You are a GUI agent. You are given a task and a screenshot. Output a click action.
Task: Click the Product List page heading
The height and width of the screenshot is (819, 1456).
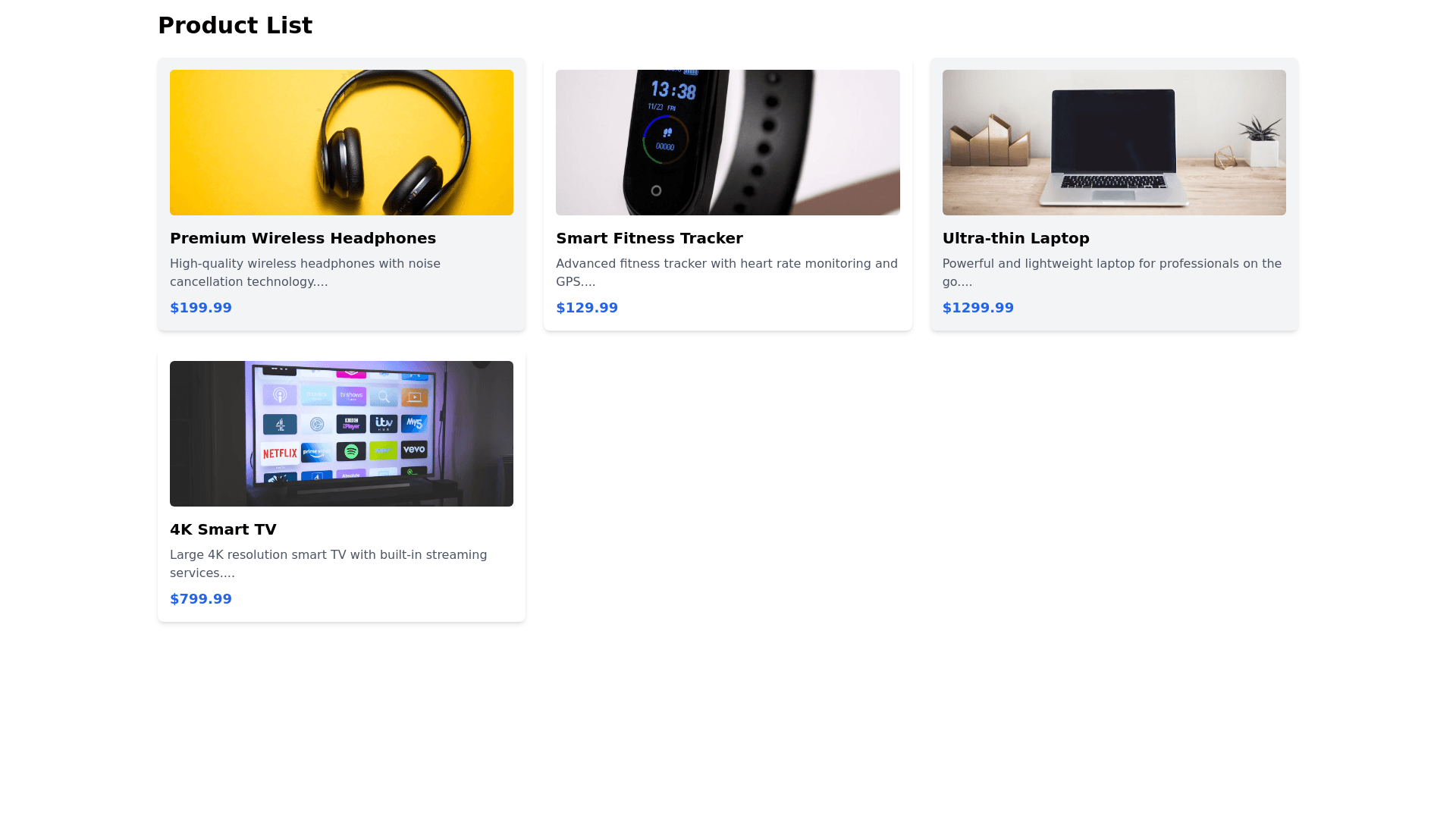(x=235, y=25)
